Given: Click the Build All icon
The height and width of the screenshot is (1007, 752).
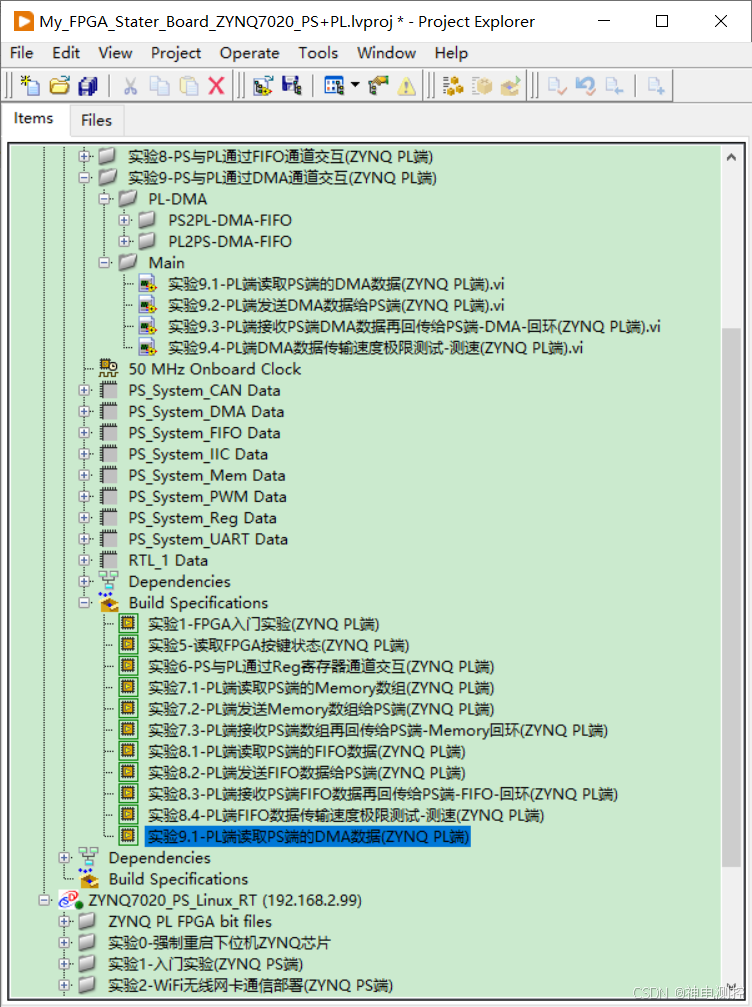Looking at the screenshot, I should pyautogui.click(x=453, y=85).
